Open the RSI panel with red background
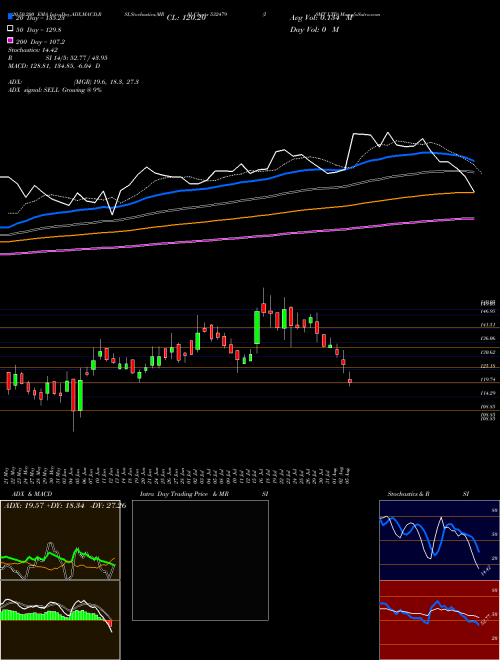Viewport: 500px width, 660px height. point(439,620)
